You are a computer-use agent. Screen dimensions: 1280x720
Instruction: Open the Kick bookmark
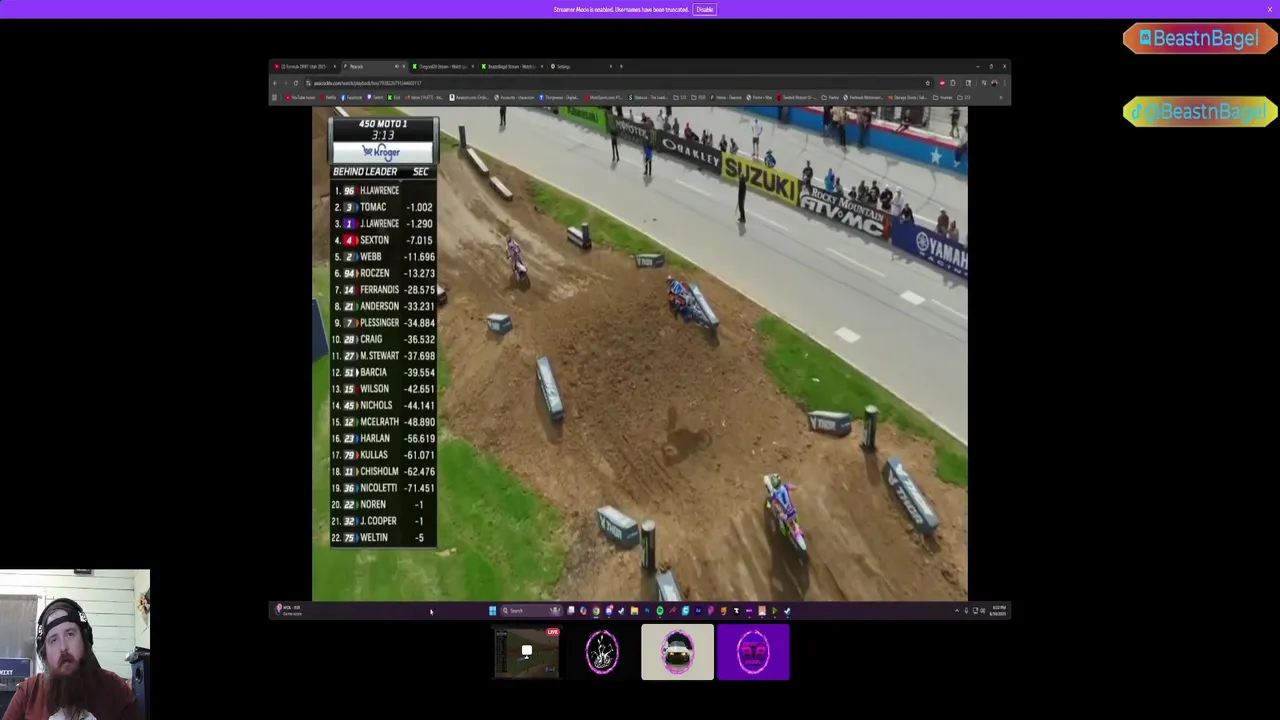pyautogui.click(x=394, y=97)
